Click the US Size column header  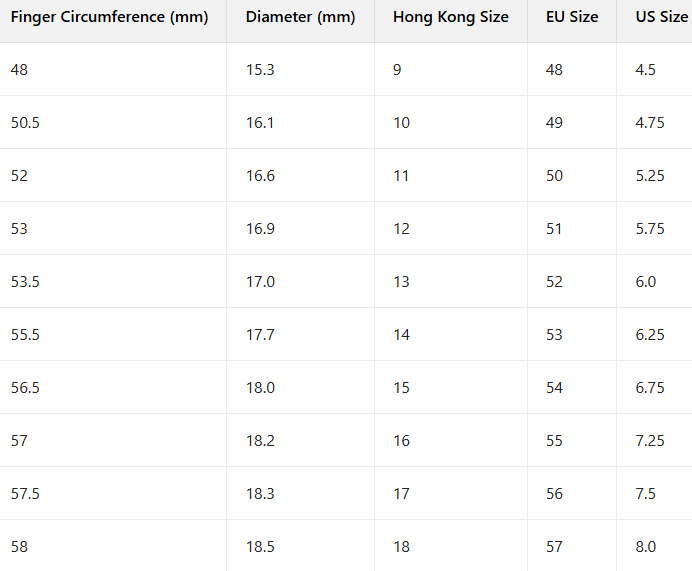pyautogui.click(x=661, y=17)
